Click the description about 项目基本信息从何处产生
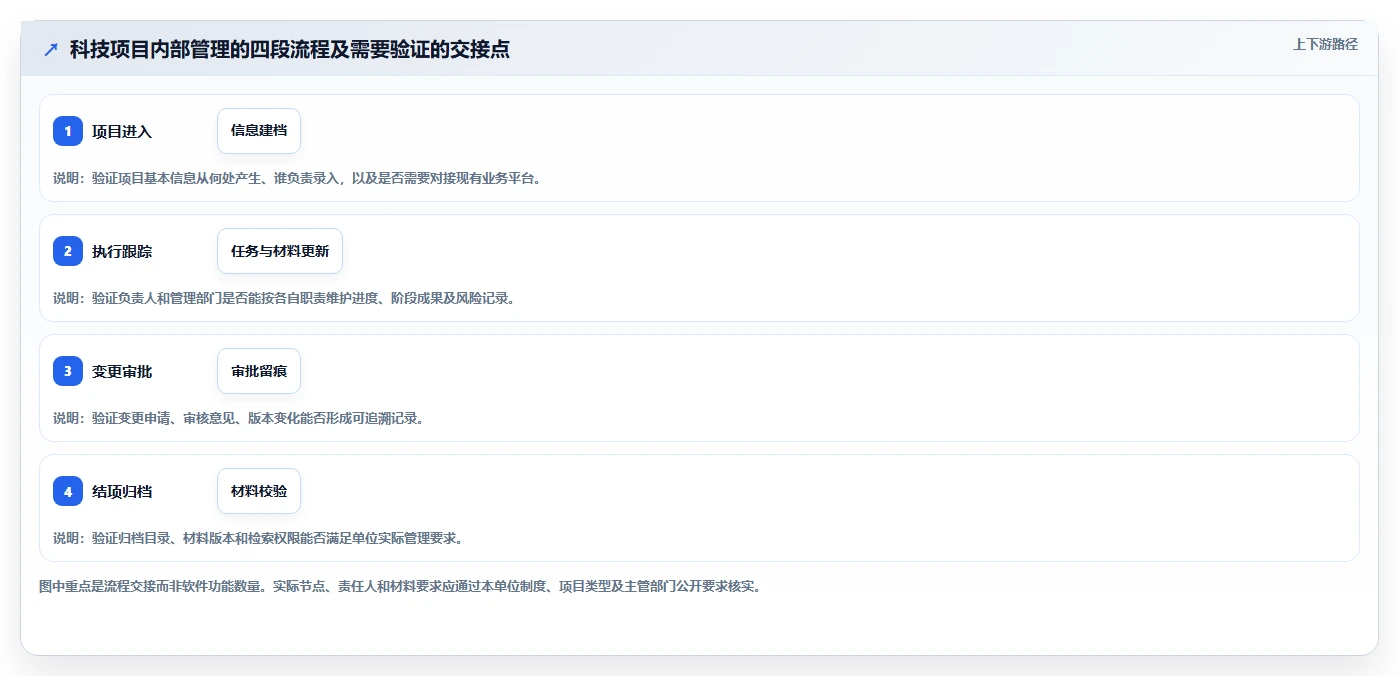This screenshot has height=676, width=1399. [297, 178]
